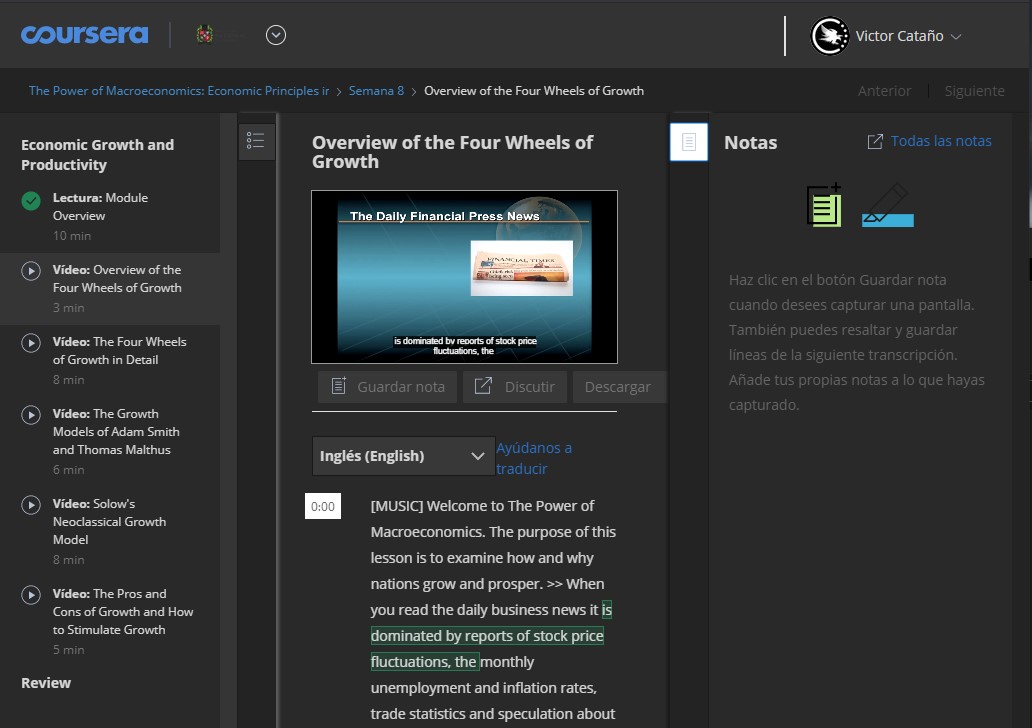
Task: Navigate to Anterior in the top navigation
Action: point(884,90)
